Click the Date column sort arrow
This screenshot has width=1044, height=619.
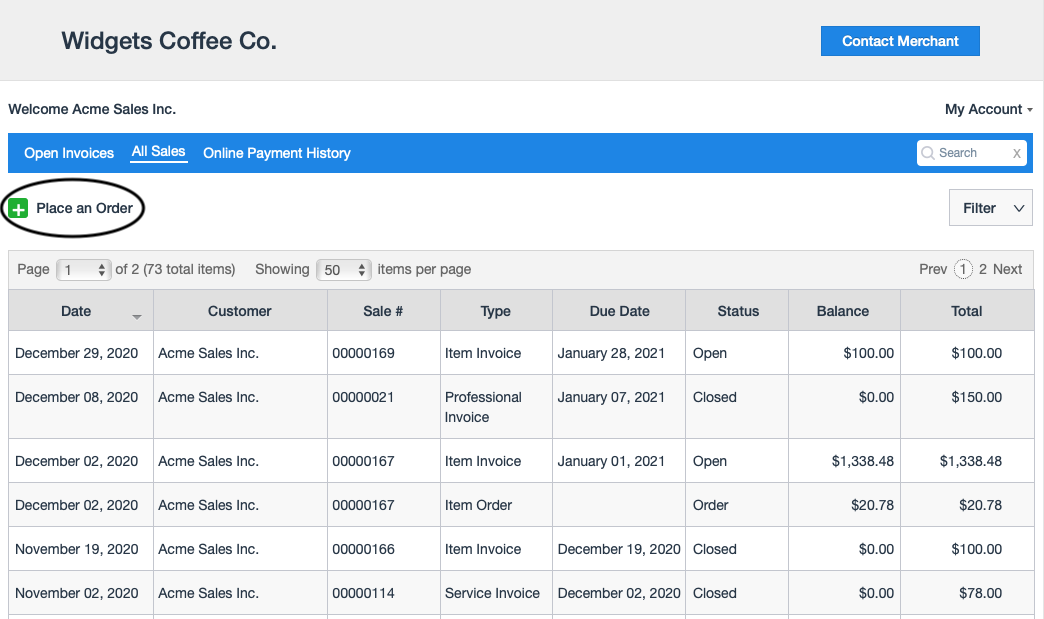(x=137, y=316)
